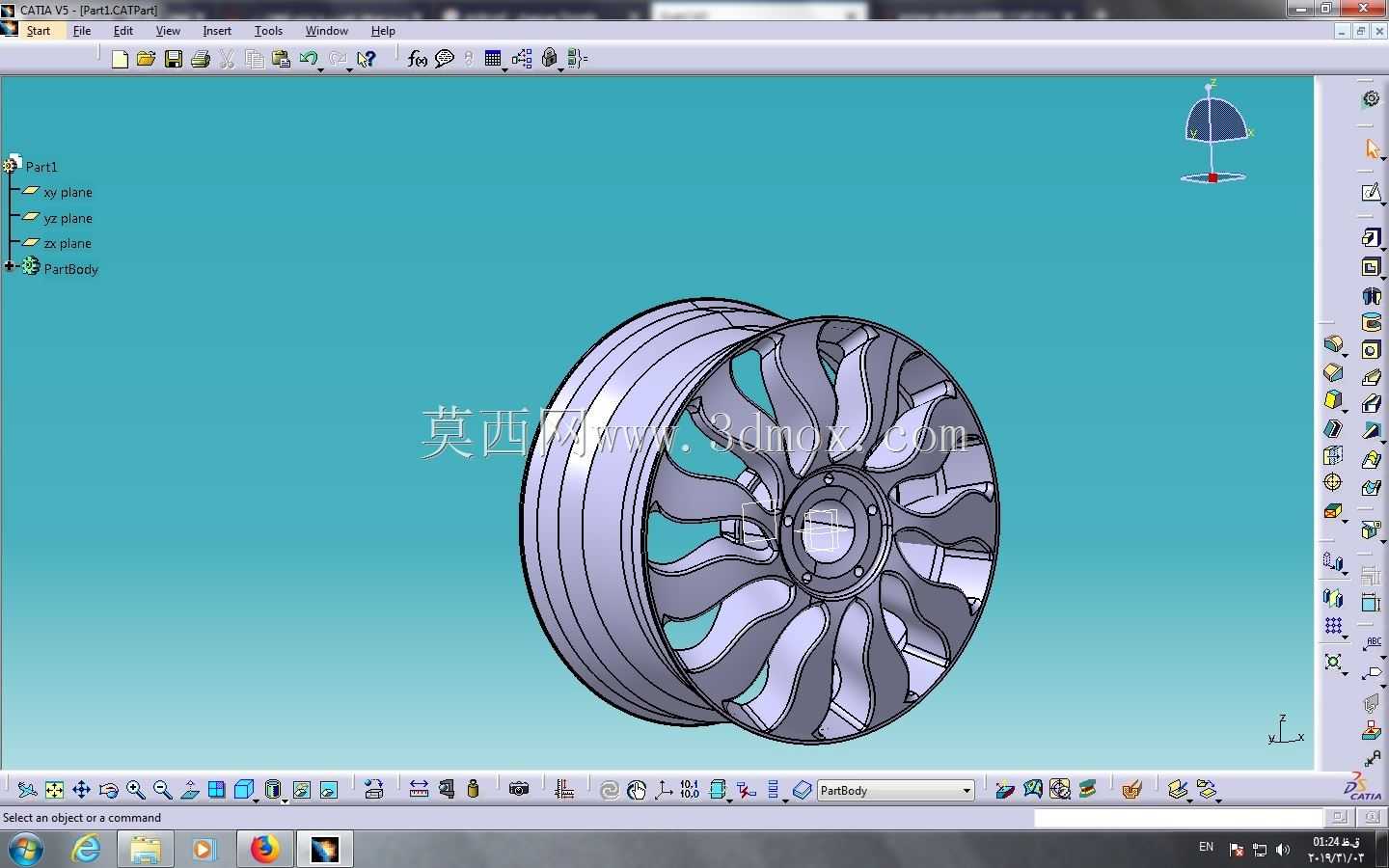Open the Help menu

(383, 31)
